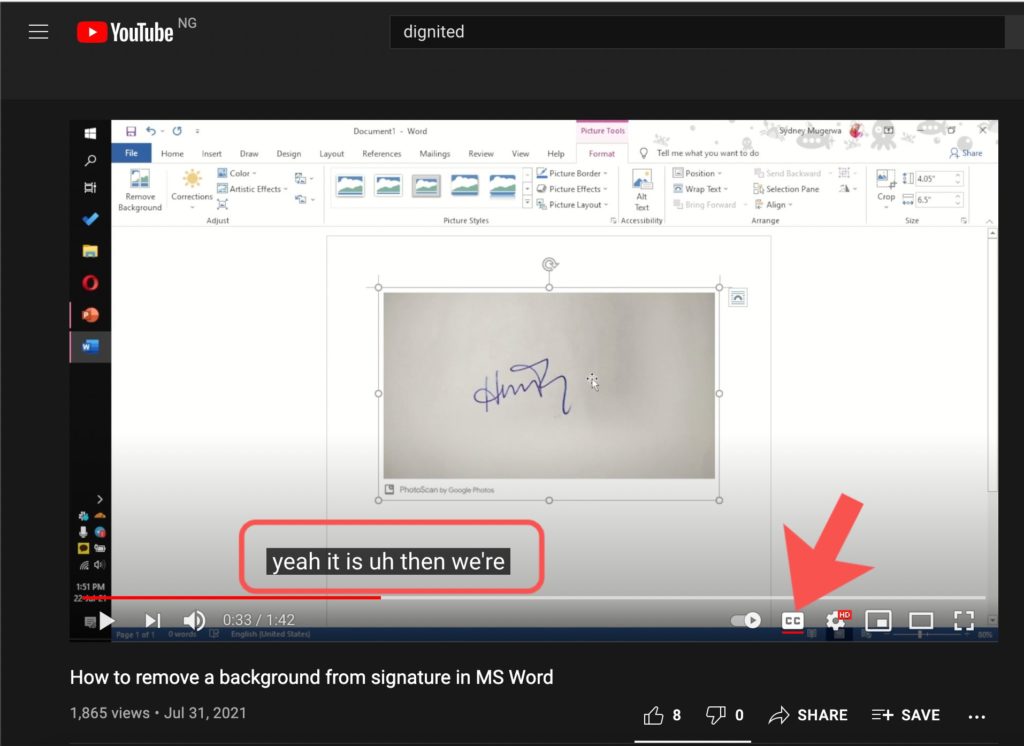The width and height of the screenshot is (1024, 746).
Task: Open the Opera browser taskbar icon
Action: coord(90,283)
